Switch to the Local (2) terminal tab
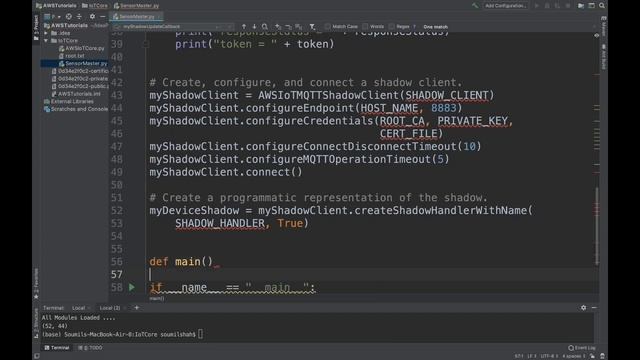640x360 pixels. [110, 308]
